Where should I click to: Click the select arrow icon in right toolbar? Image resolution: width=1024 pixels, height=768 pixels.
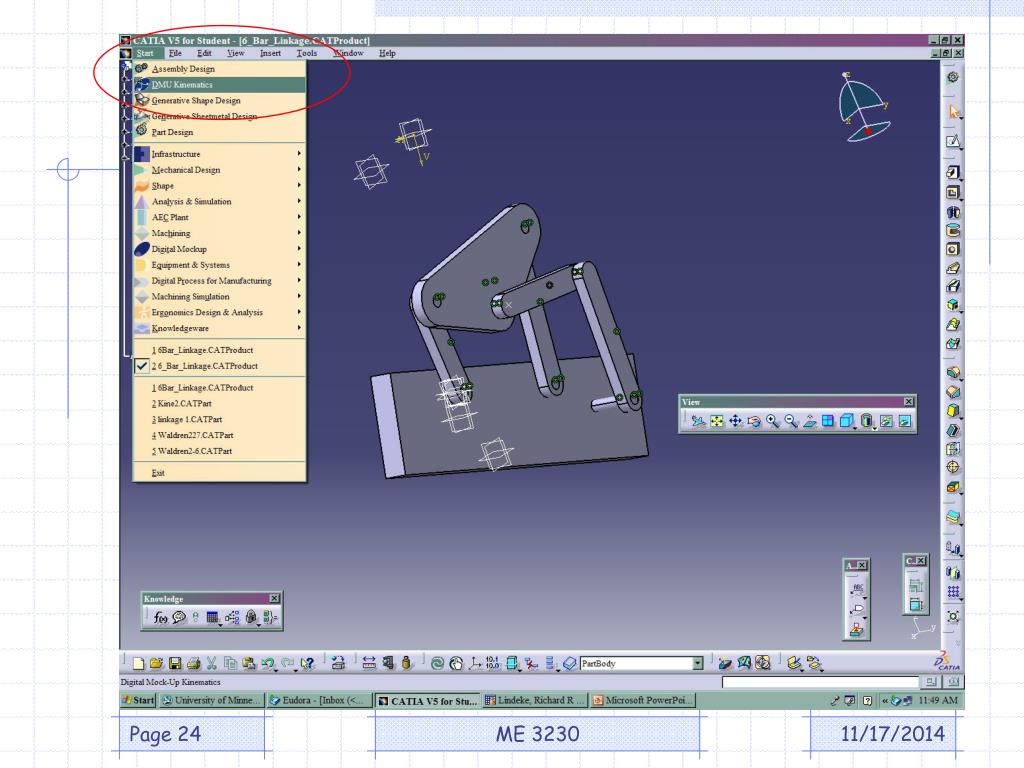click(953, 112)
